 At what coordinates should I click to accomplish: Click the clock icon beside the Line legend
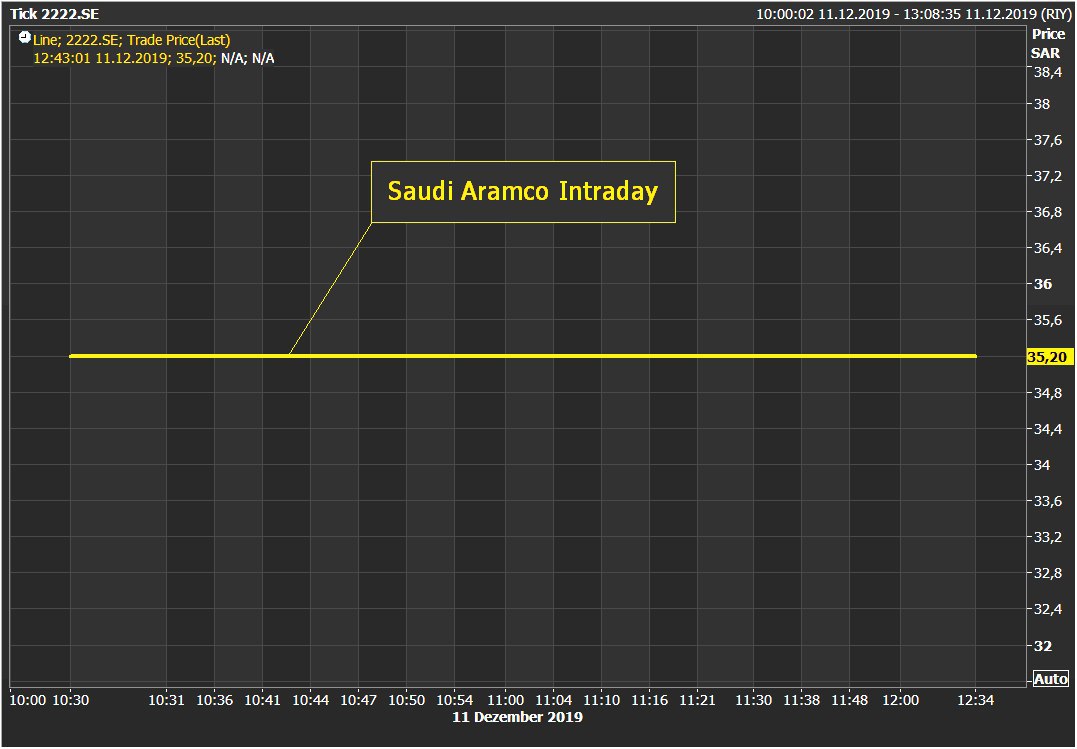tap(25, 36)
